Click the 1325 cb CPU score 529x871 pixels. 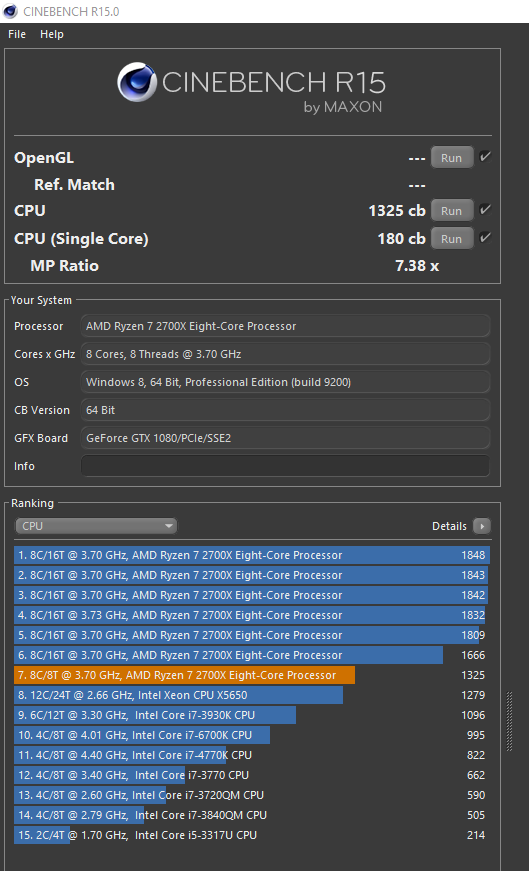click(397, 211)
